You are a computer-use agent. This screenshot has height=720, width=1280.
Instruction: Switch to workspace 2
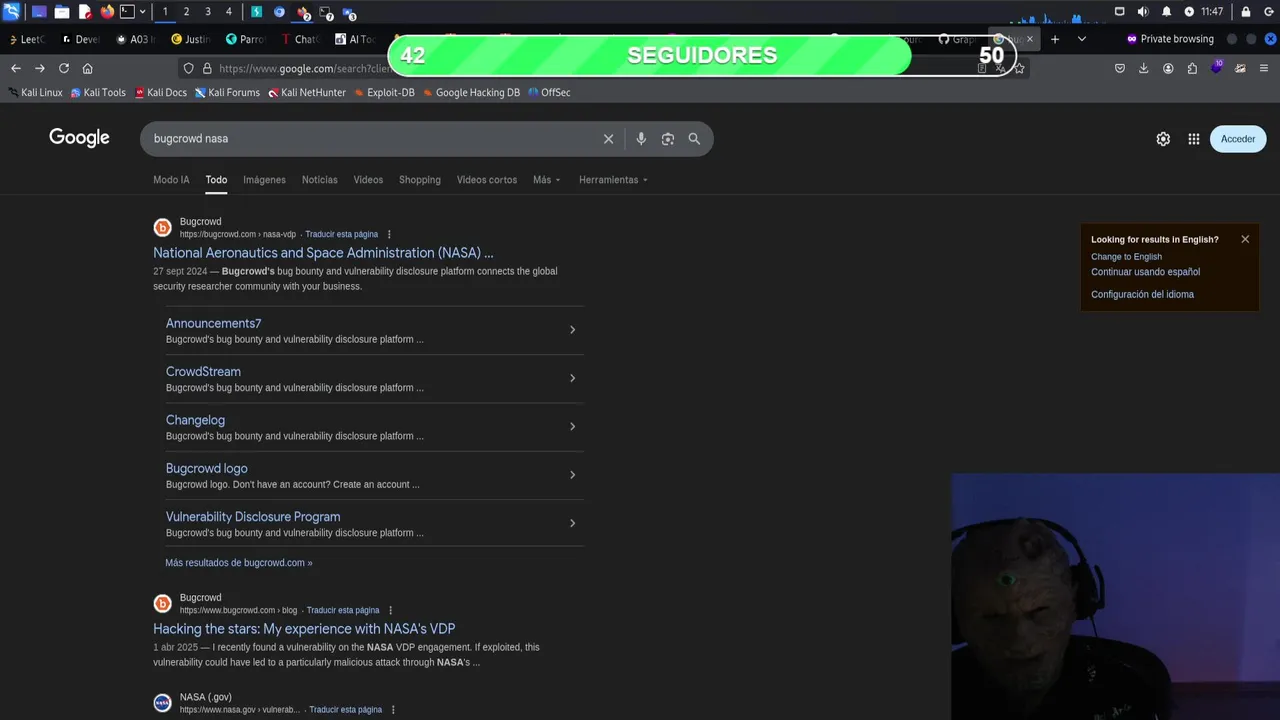tap(186, 12)
